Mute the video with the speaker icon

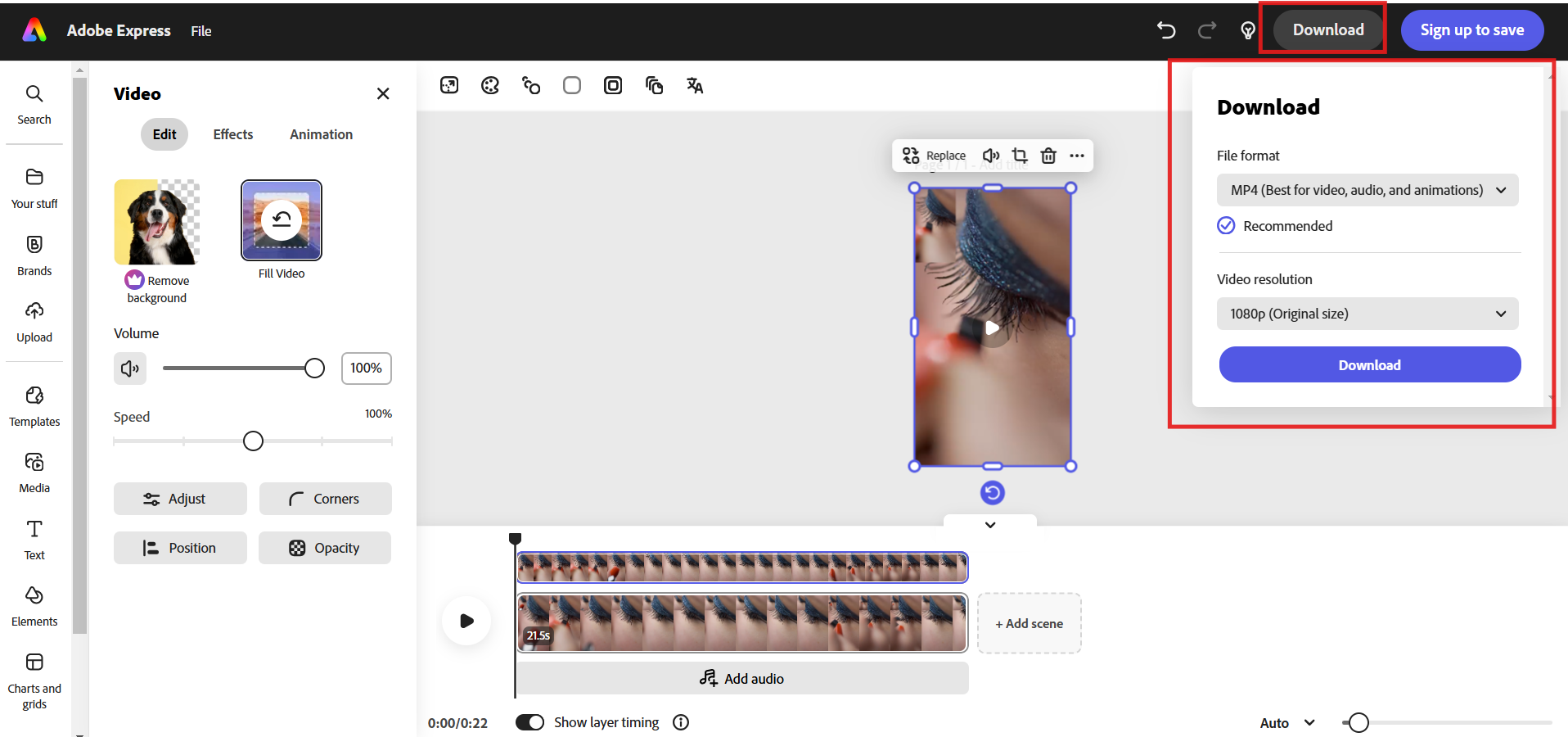(x=130, y=368)
